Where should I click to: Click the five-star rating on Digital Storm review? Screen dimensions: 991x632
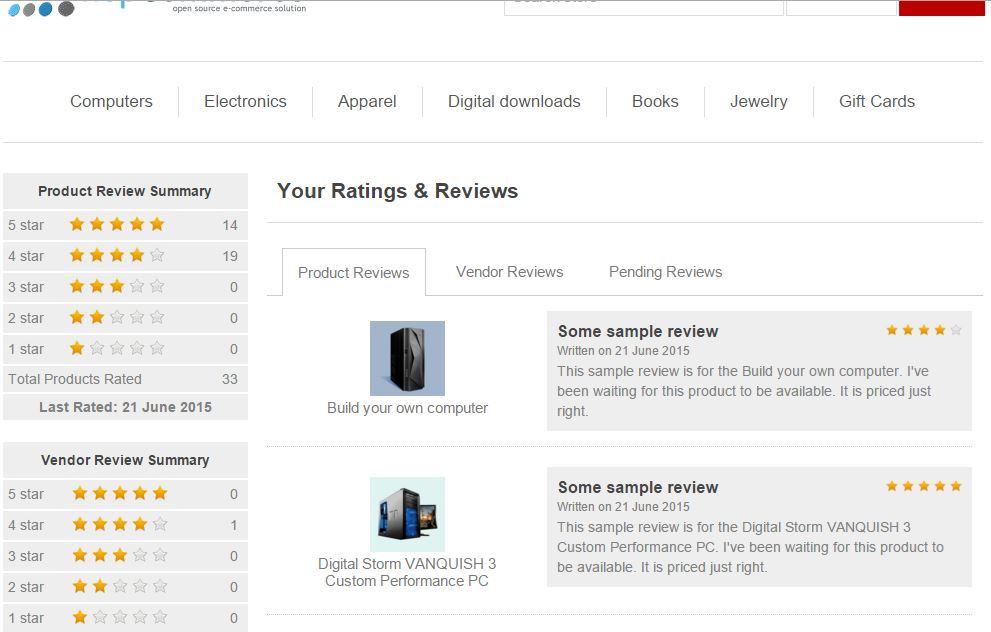(x=923, y=486)
